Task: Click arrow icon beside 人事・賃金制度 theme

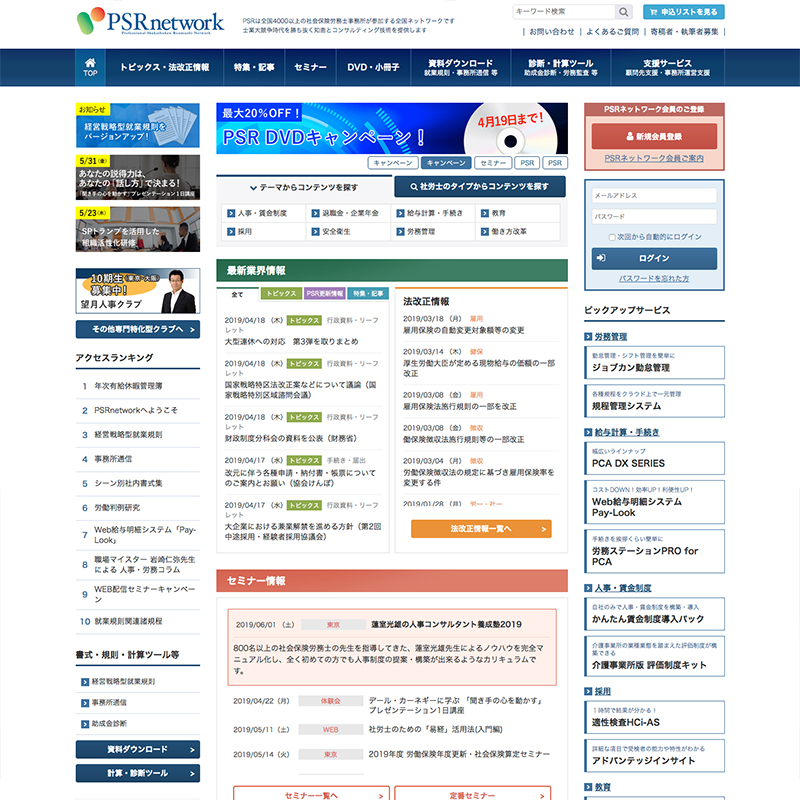Action: click(x=231, y=213)
